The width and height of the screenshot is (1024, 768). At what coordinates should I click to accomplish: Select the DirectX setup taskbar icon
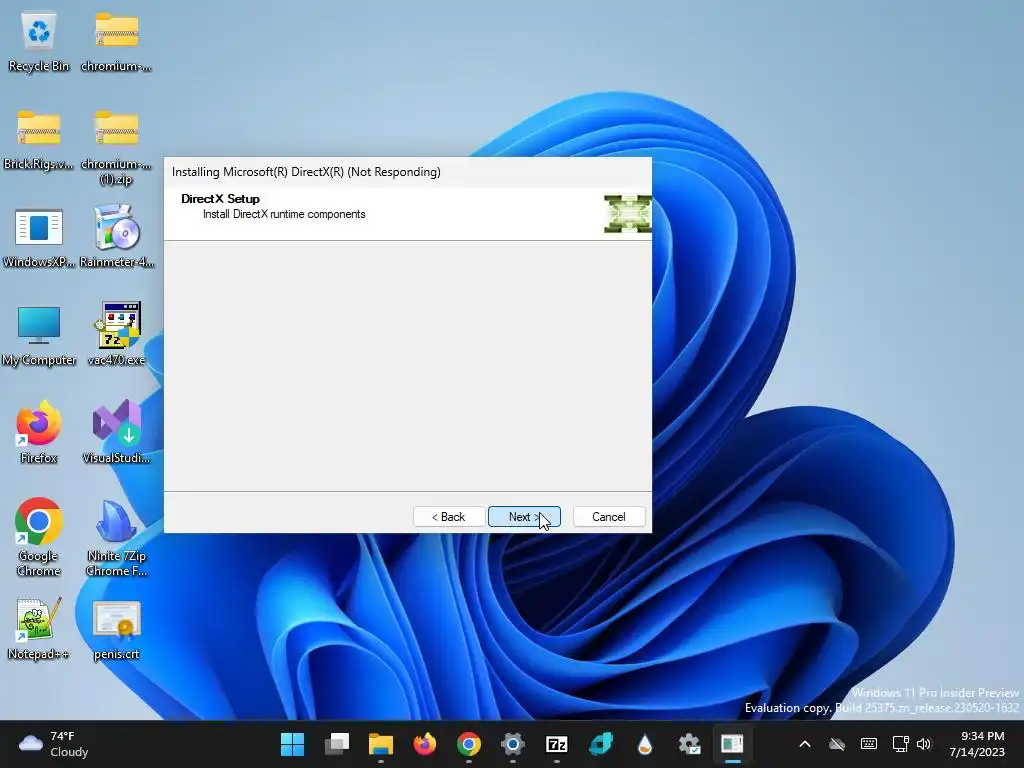tap(732, 744)
